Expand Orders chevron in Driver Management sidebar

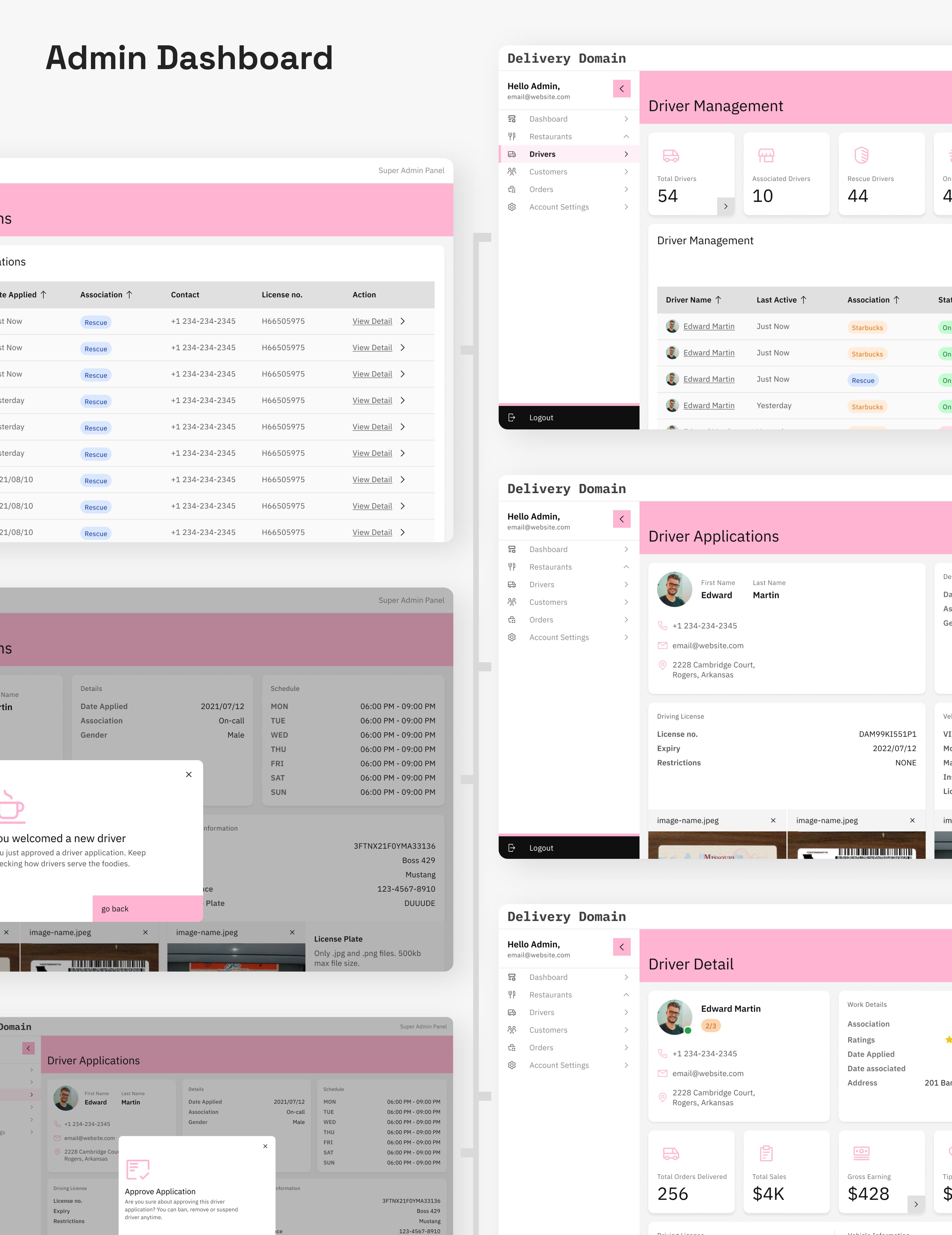pyautogui.click(x=626, y=189)
